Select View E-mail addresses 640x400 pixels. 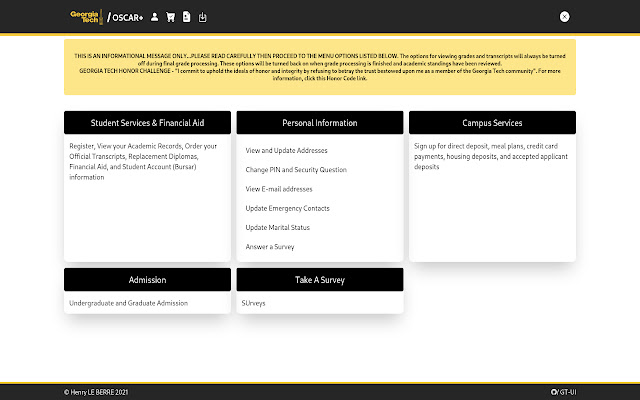click(x=279, y=189)
